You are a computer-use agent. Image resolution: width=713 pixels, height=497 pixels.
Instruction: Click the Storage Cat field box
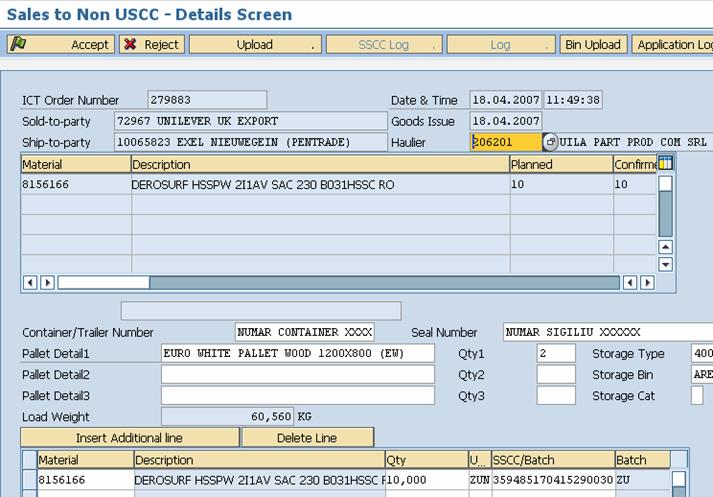coord(696,396)
